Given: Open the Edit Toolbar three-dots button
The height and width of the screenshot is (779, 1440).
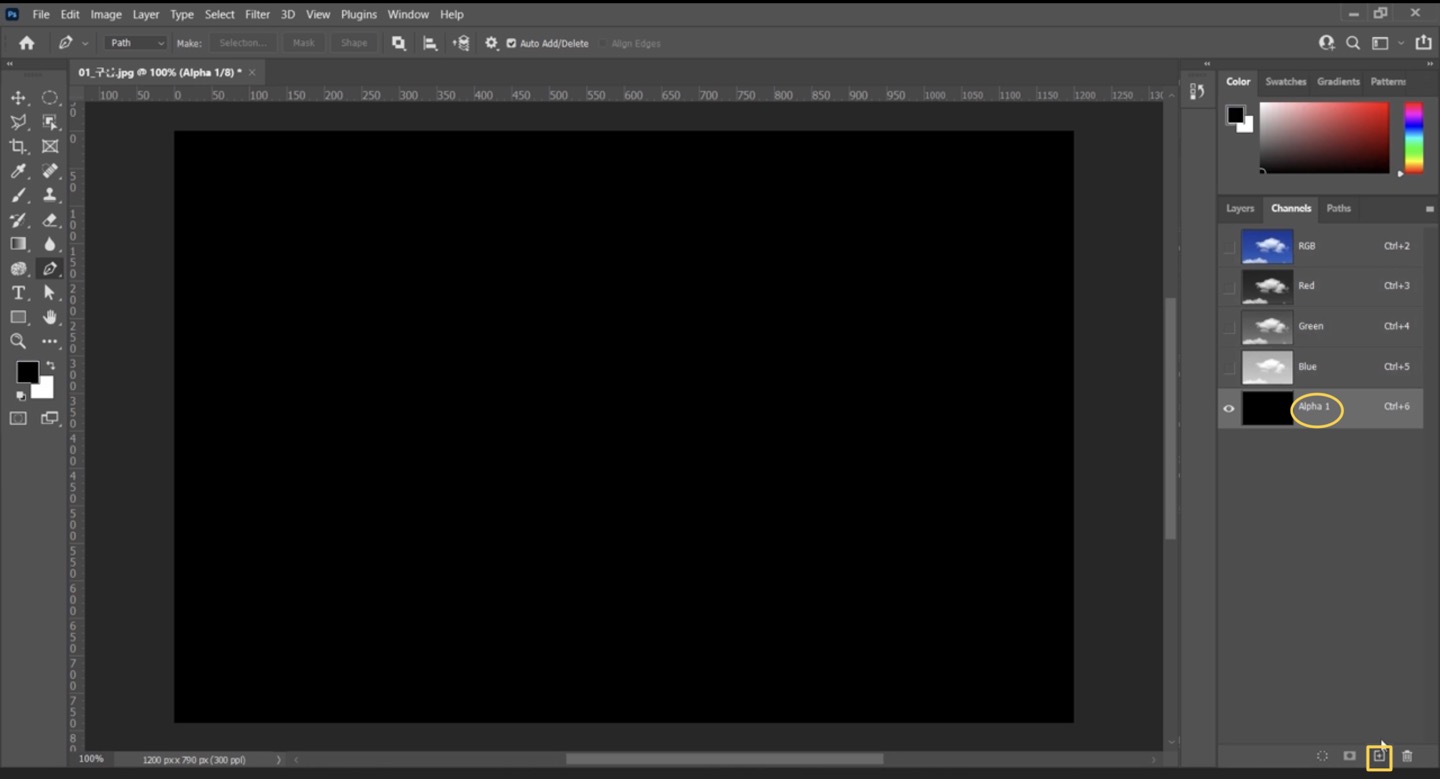Looking at the screenshot, I should pos(50,342).
